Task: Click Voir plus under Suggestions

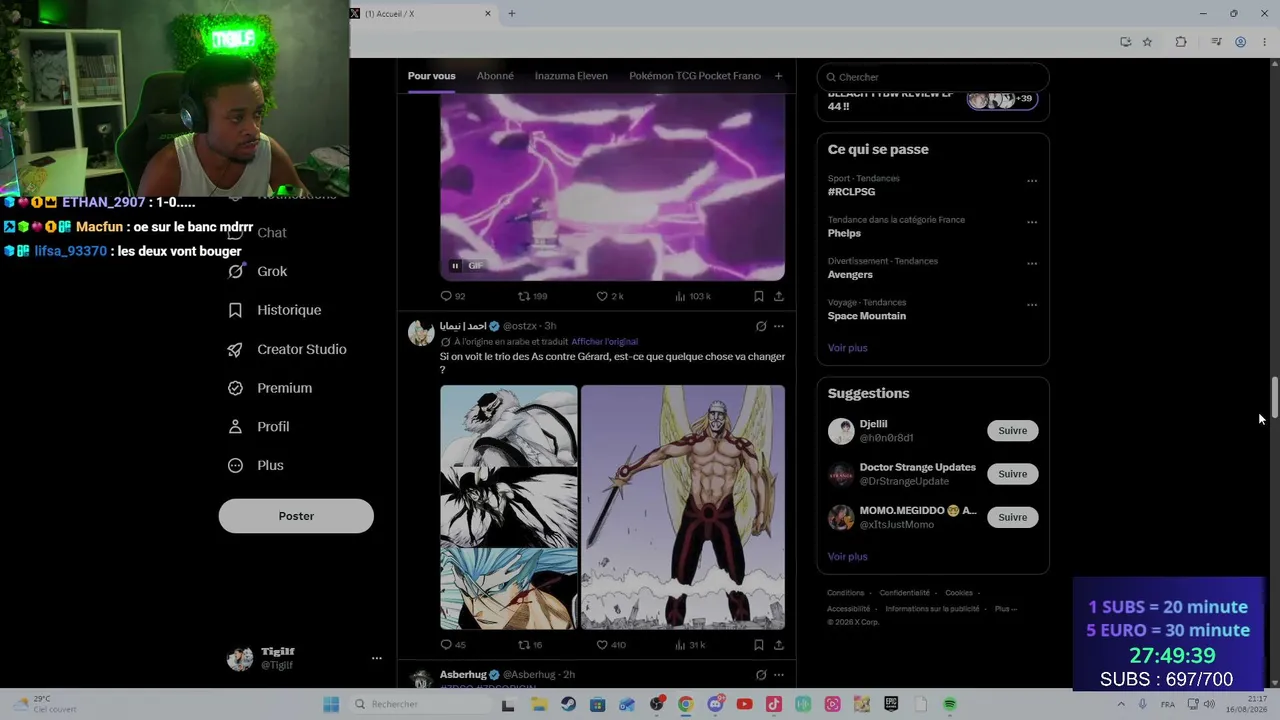Action: click(847, 557)
